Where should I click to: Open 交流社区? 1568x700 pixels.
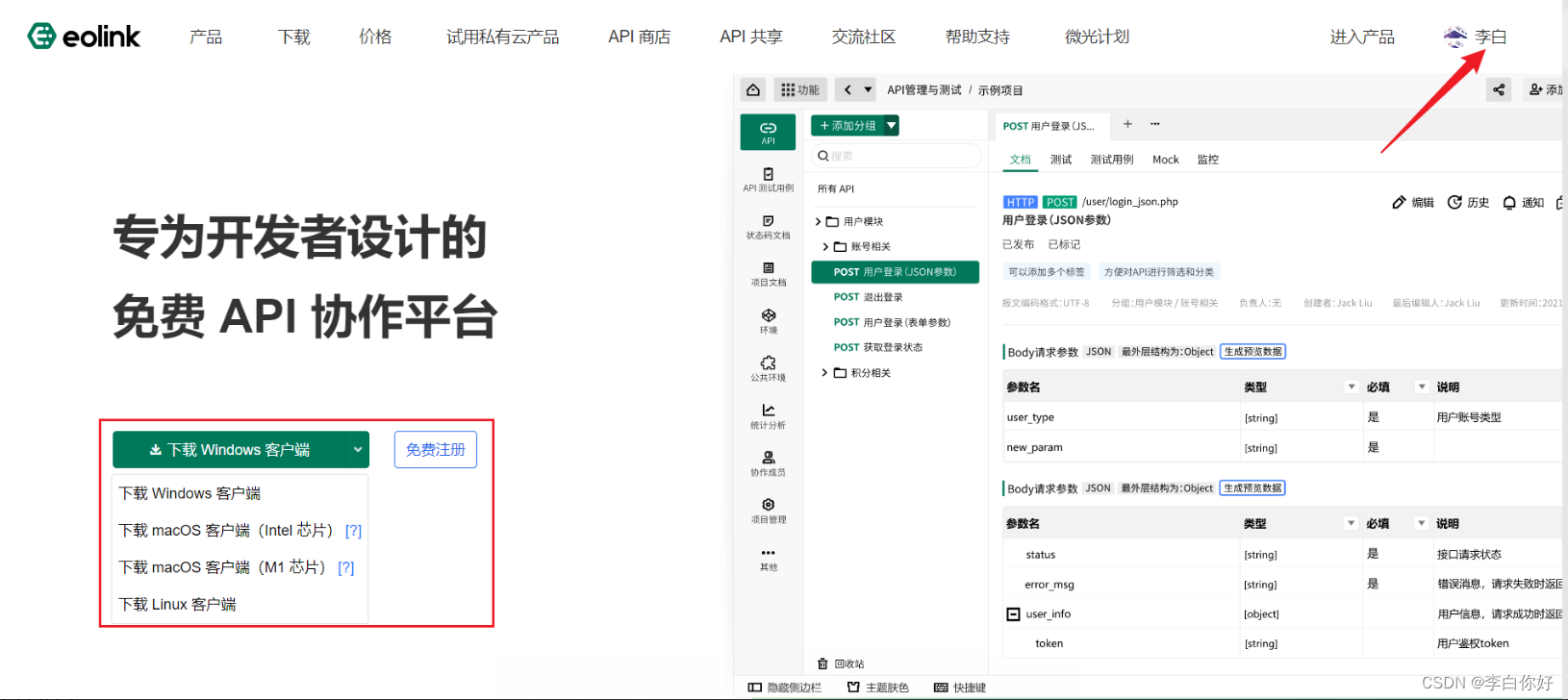click(864, 37)
